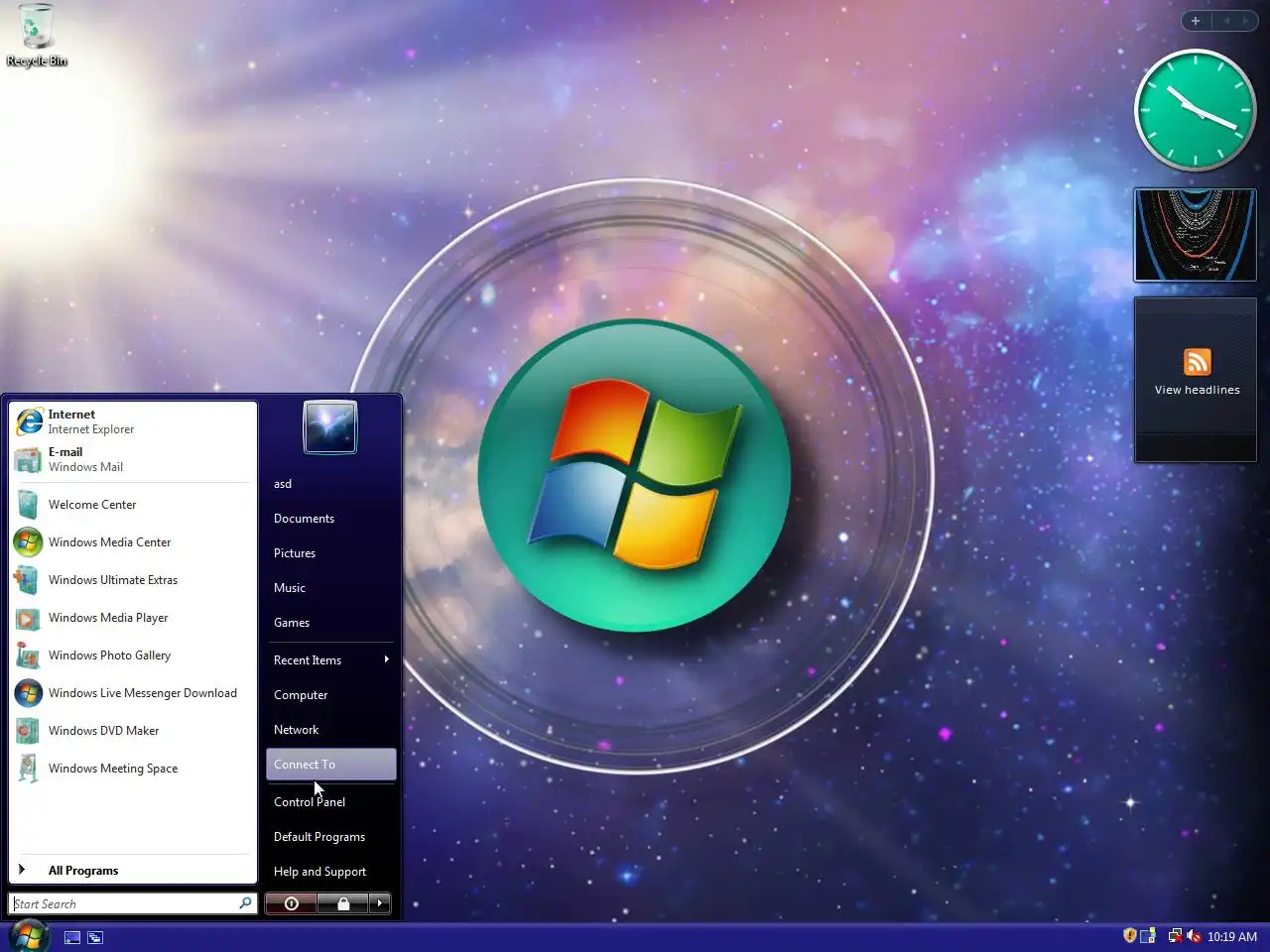Click View headlines in feed gadget
Image resolution: width=1270 pixels, height=952 pixels.
[1198, 390]
